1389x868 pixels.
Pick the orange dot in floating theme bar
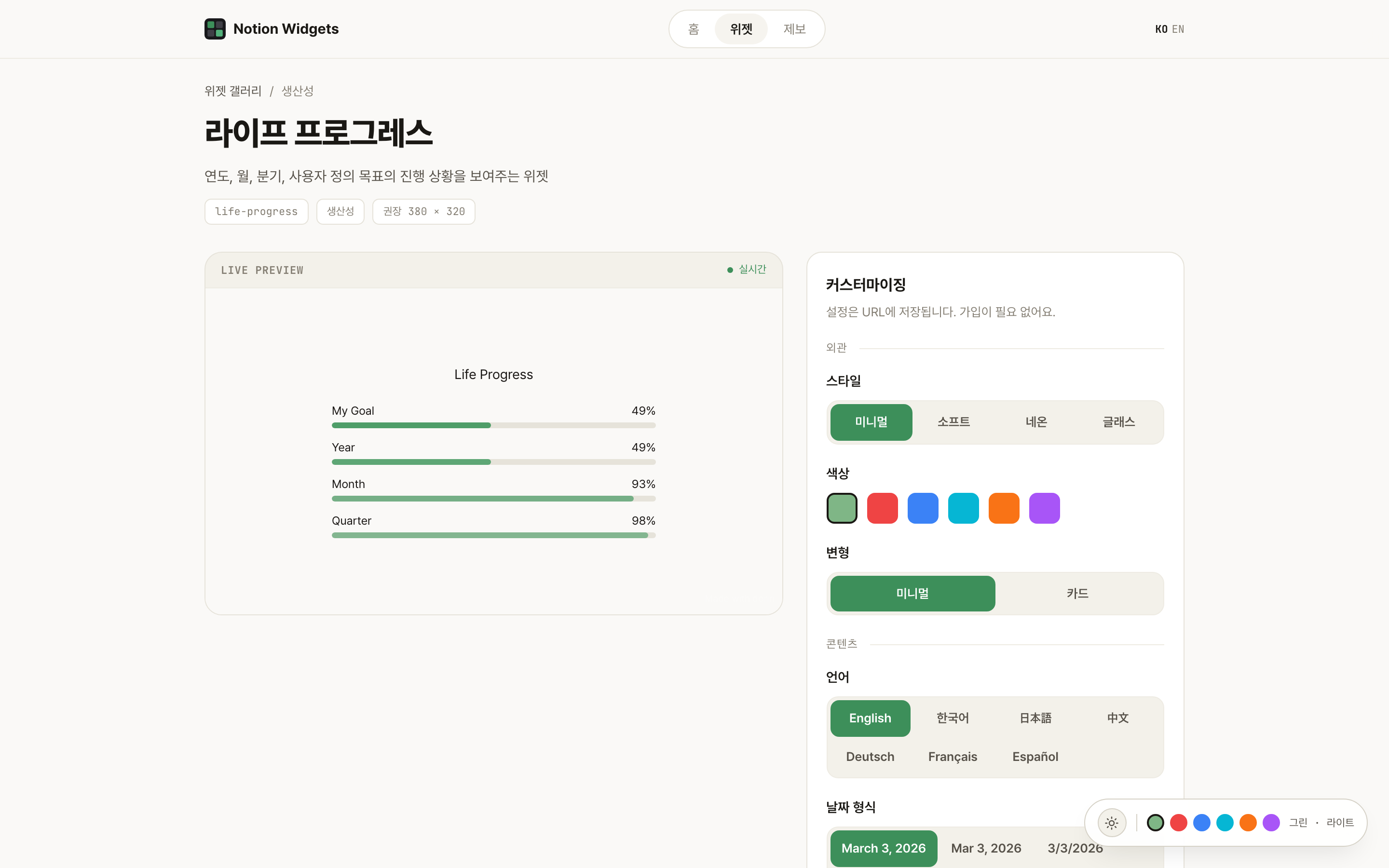[x=1248, y=823]
